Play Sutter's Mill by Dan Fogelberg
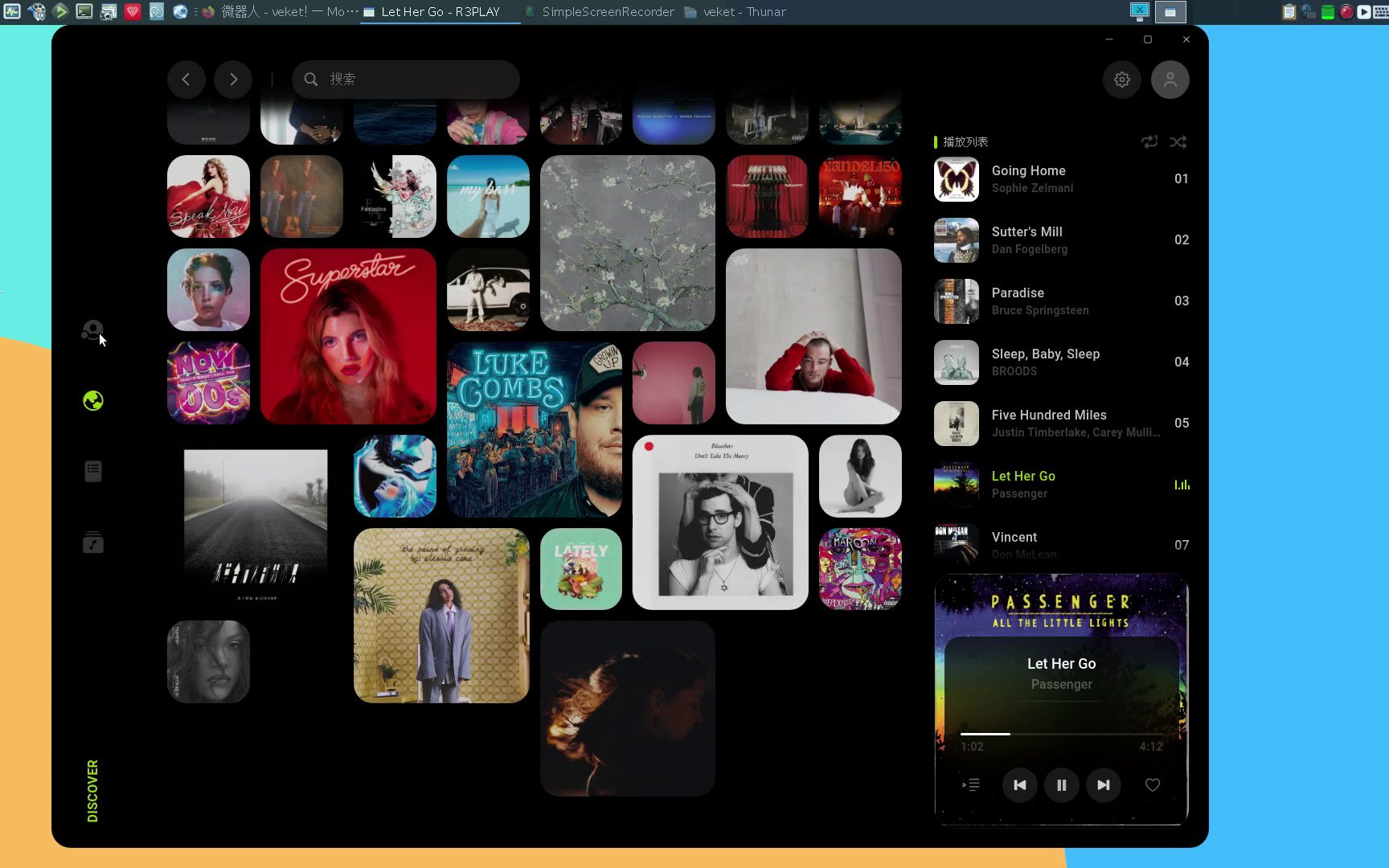 [x=1061, y=240]
